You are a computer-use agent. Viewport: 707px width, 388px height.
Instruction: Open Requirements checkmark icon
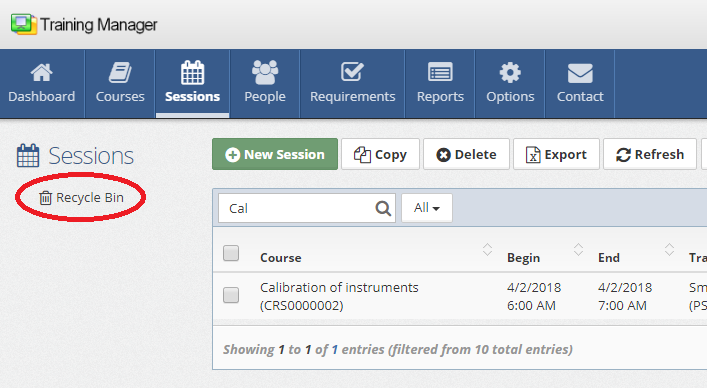pyautogui.click(x=352, y=72)
